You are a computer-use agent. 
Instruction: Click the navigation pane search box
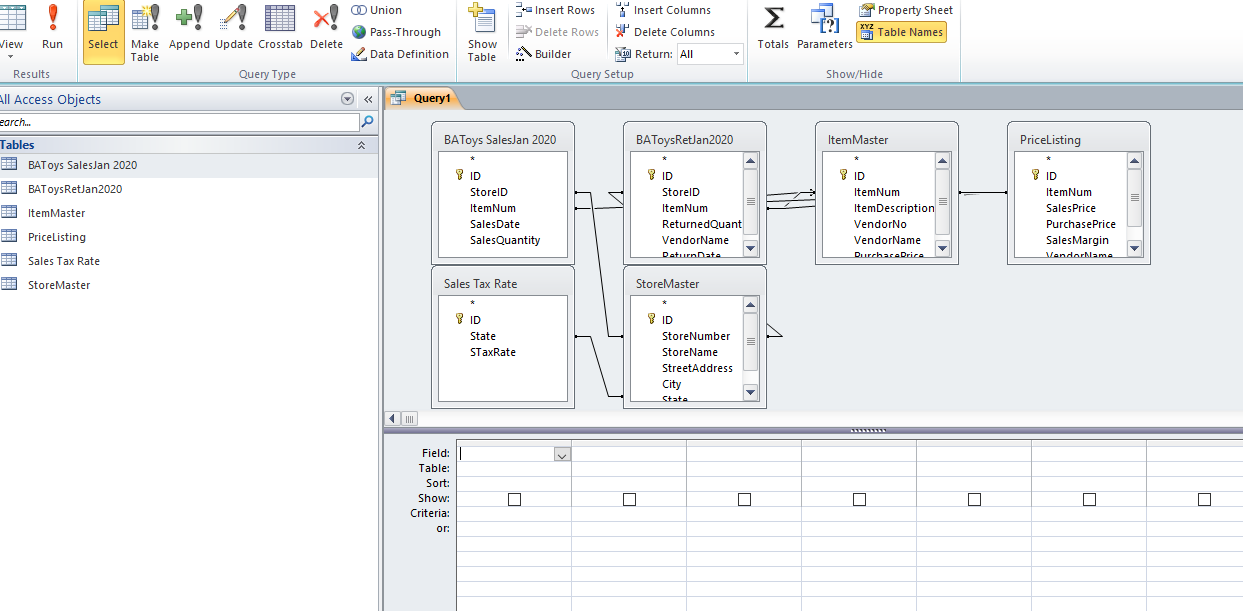coord(180,122)
